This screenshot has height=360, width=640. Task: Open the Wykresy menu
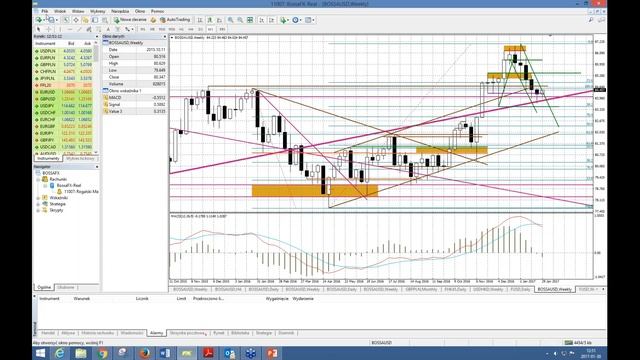[x=98, y=11]
